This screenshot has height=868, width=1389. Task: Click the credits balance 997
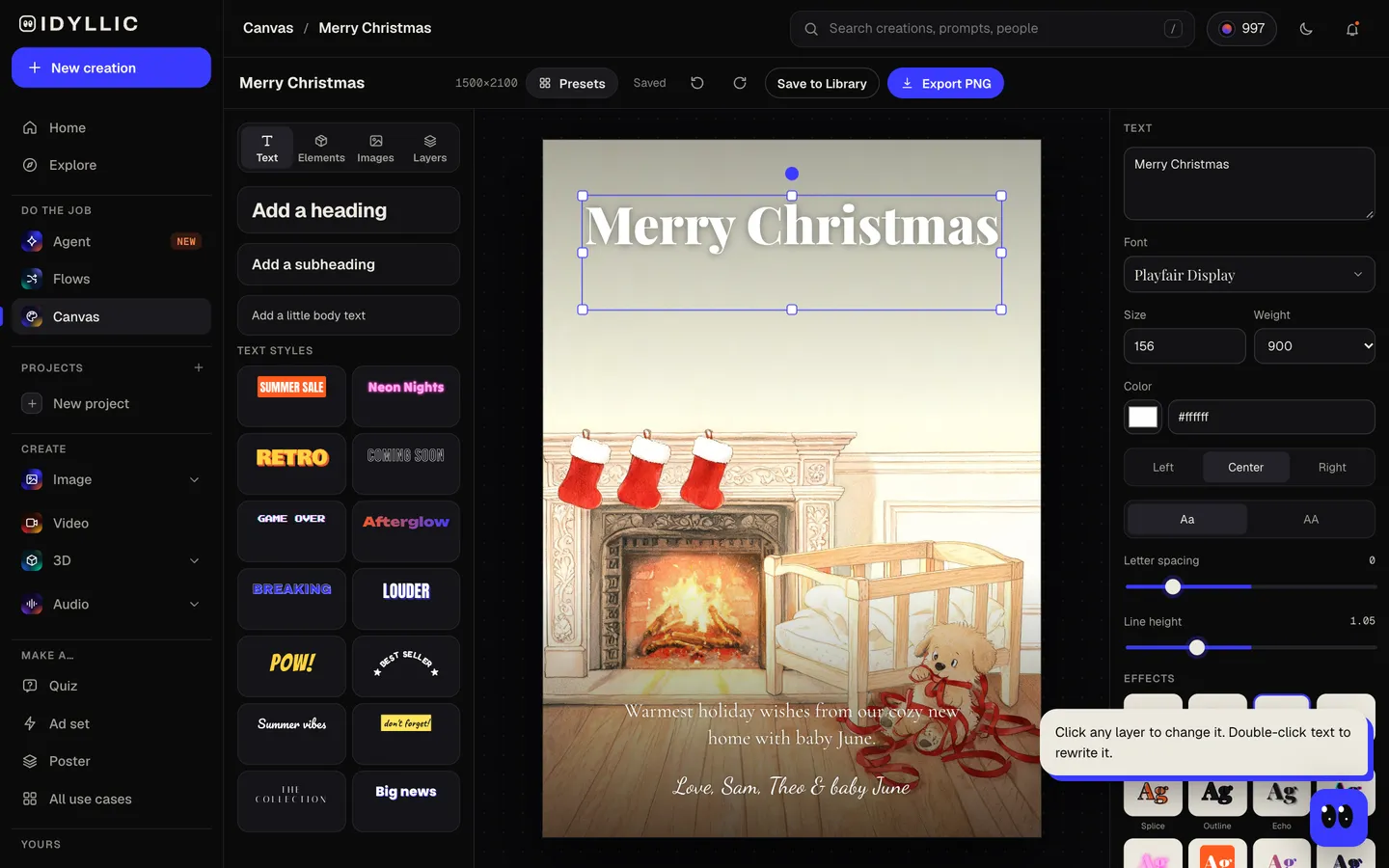(1241, 29)
